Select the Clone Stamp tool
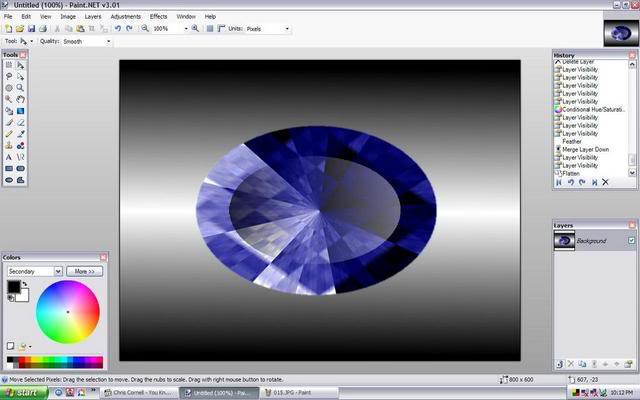 (x=9, y=145)
